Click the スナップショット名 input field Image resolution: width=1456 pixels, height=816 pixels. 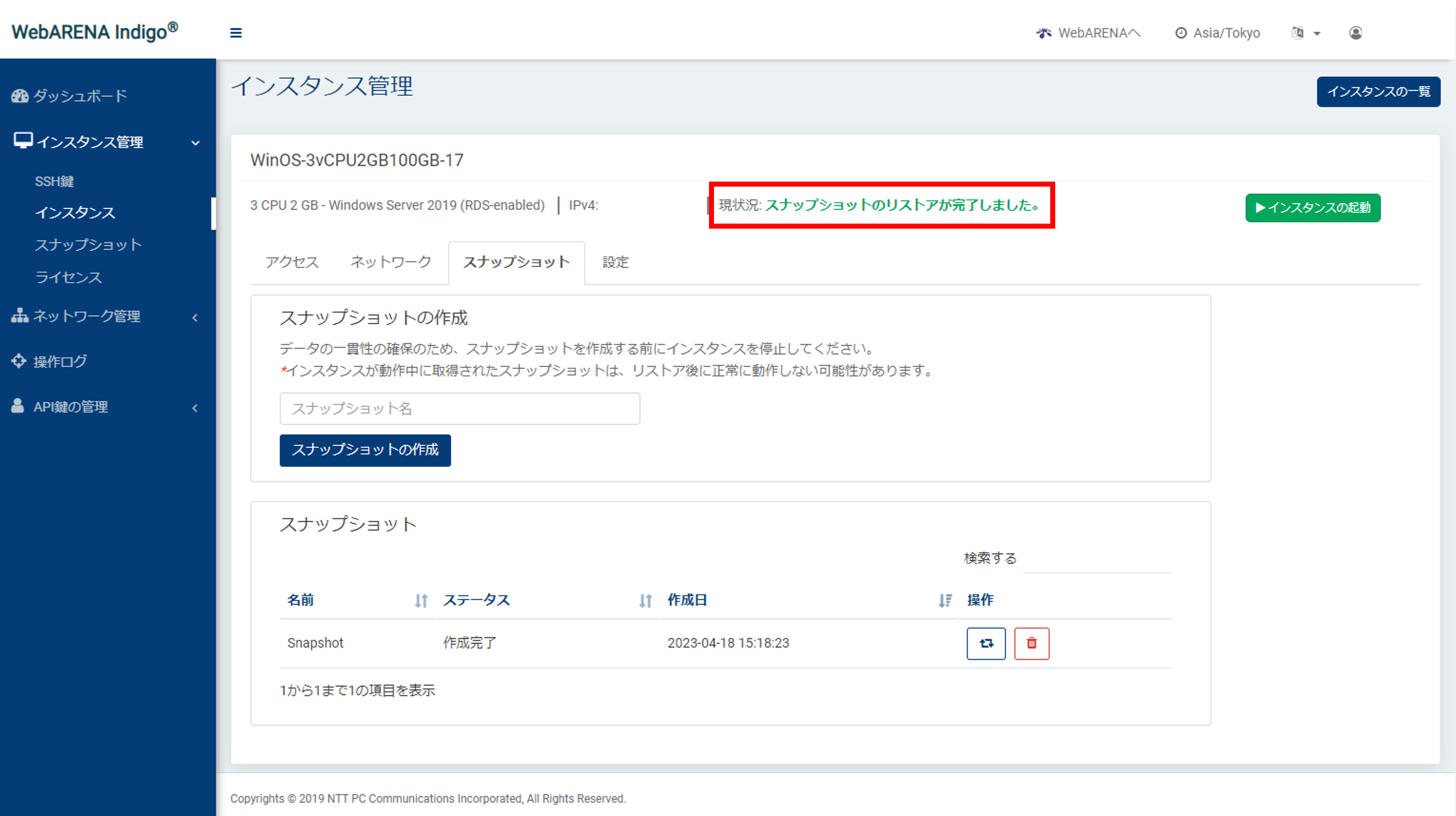(x=459, y=409)
